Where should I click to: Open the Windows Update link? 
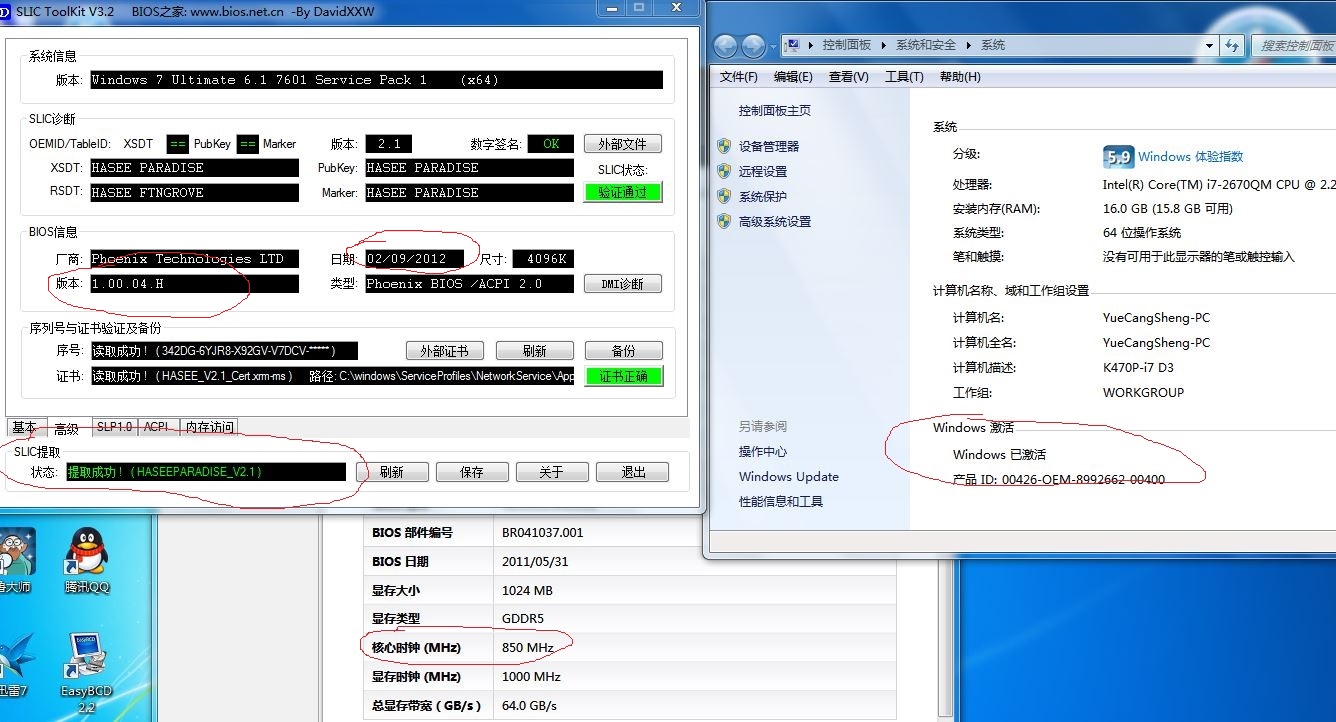pyautogui.click(x=789, y=477)
